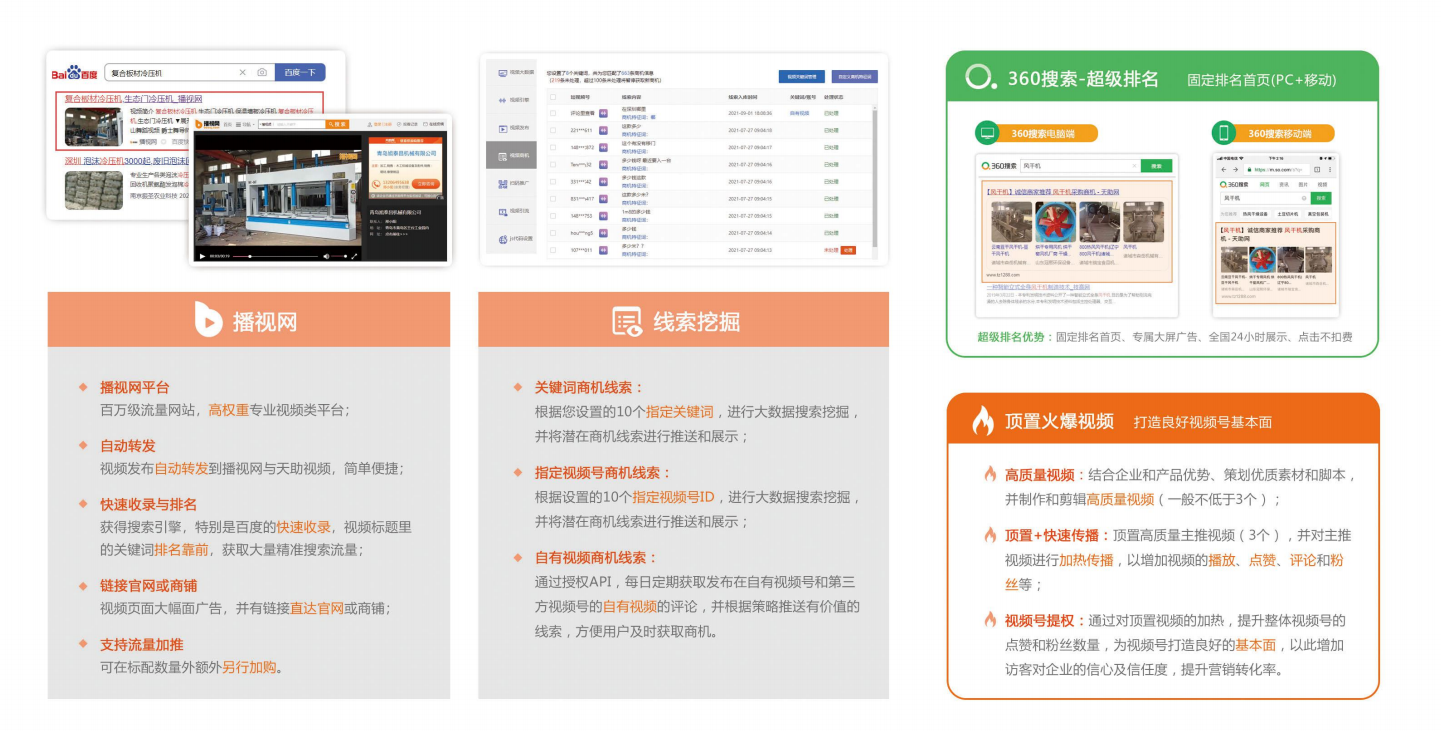
Task: Toggle the video fullscreen icon
Action: pos(354,256)
